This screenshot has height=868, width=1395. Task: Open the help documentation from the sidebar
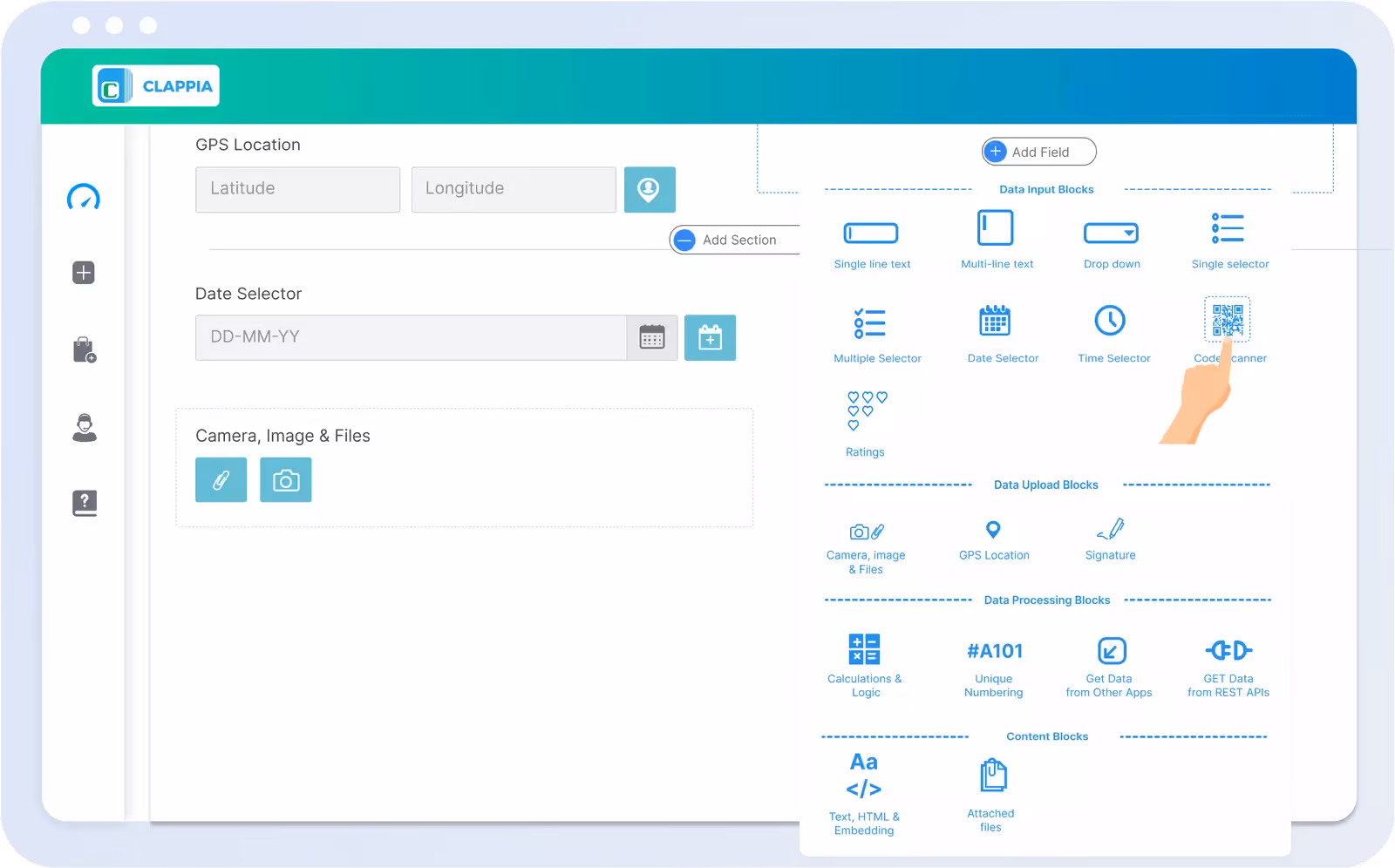pos(84,503)
